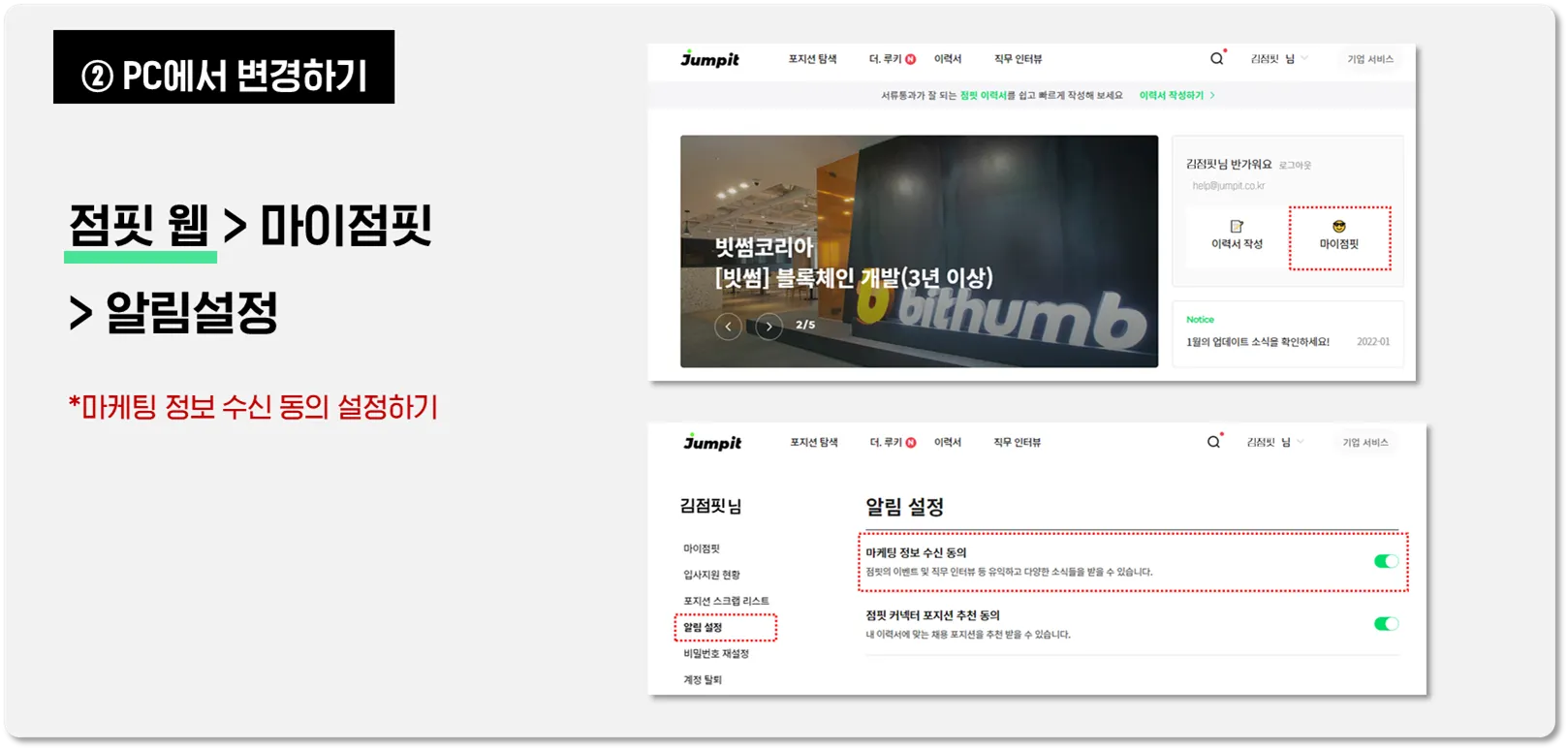Click the 빗썸코리아 company name on banner
1568x750 pixels.
(764, 247)
